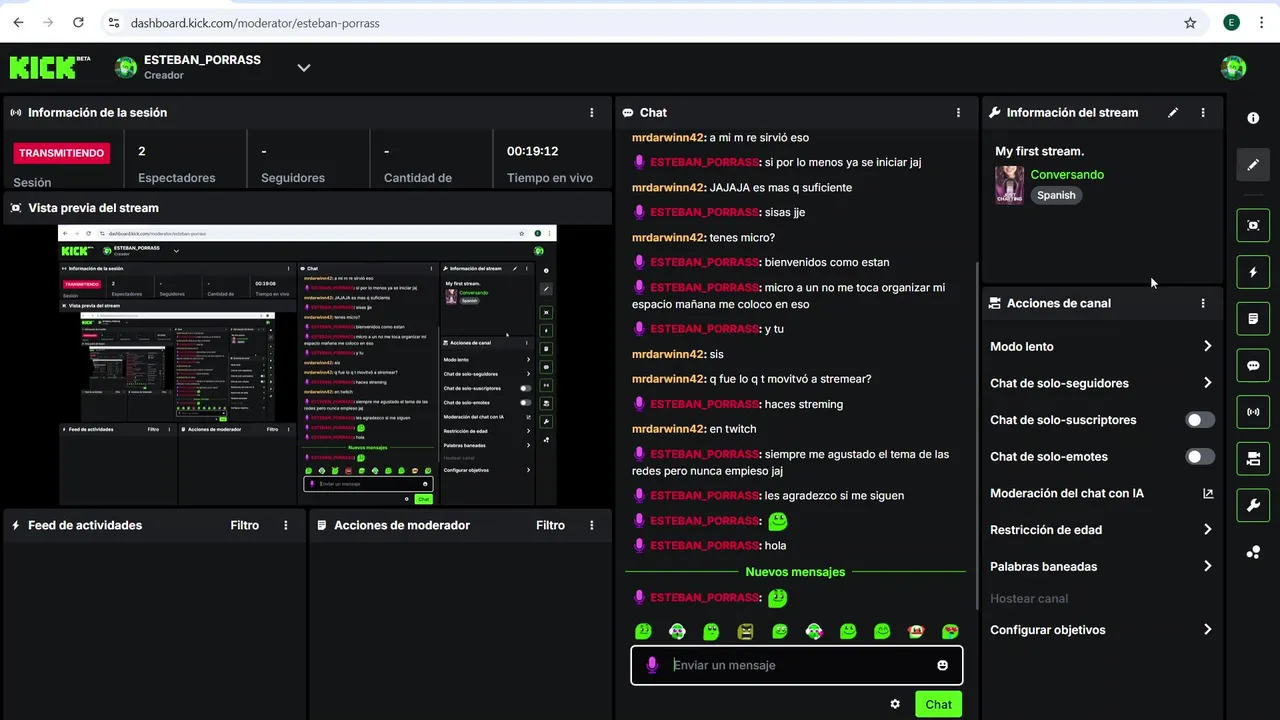Open the info icon in right sidebar
1280x720 pixels.
pyautogui.click(x=1253, y=118)
